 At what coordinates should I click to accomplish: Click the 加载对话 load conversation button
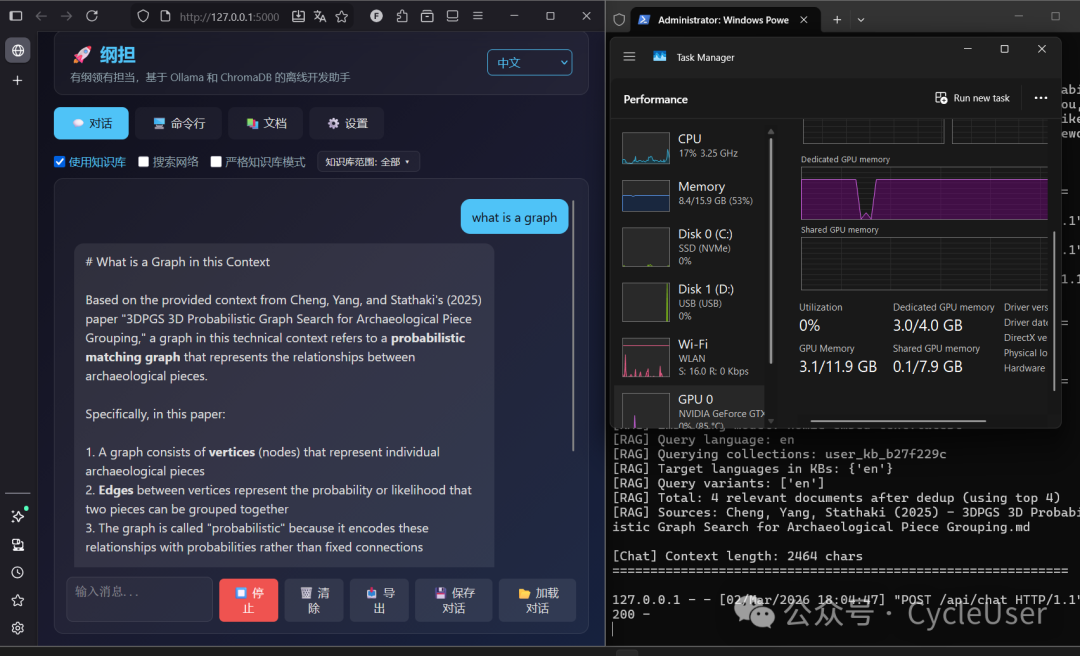(x=537, y=600)
